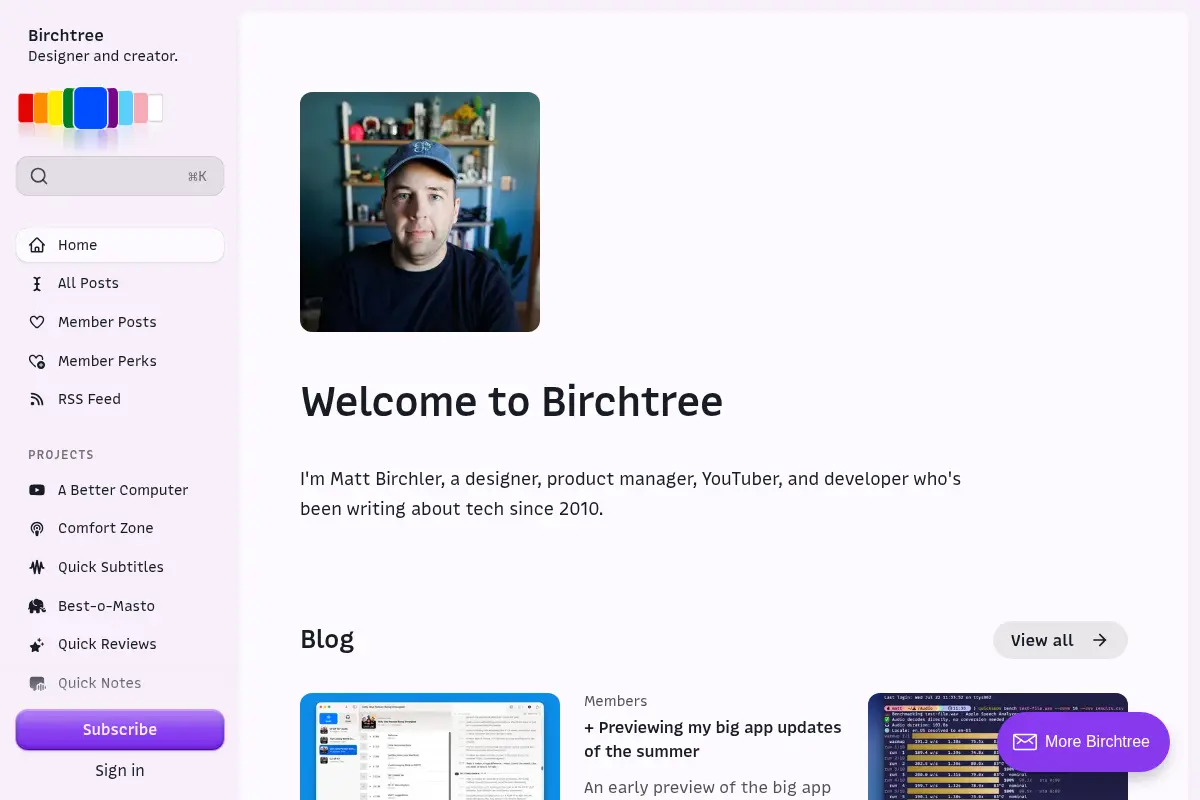This screenshot has height=800, width=1200.
Task: Select the pink color swatch
Action: pos(140,108)
